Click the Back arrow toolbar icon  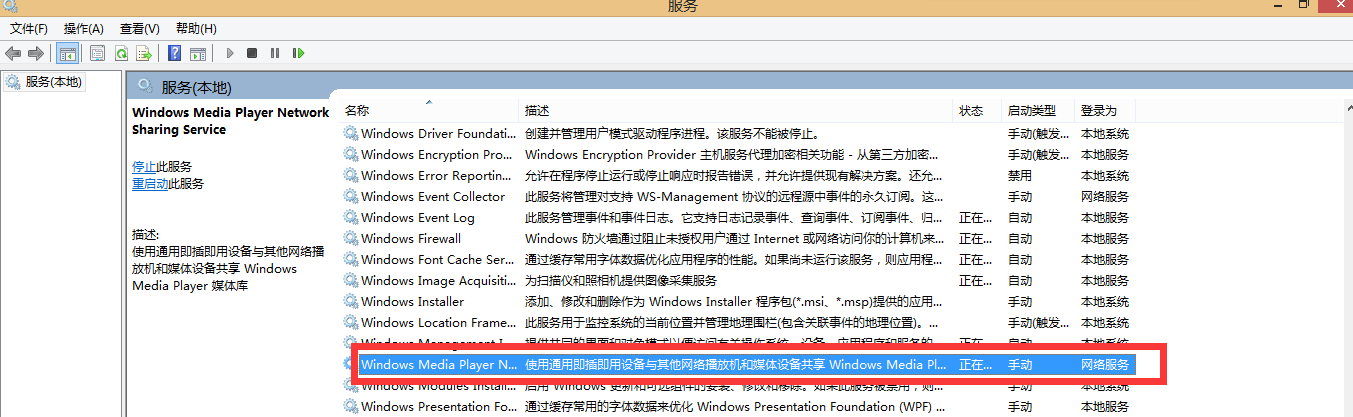pyautogui.click(x=13, y=53)
